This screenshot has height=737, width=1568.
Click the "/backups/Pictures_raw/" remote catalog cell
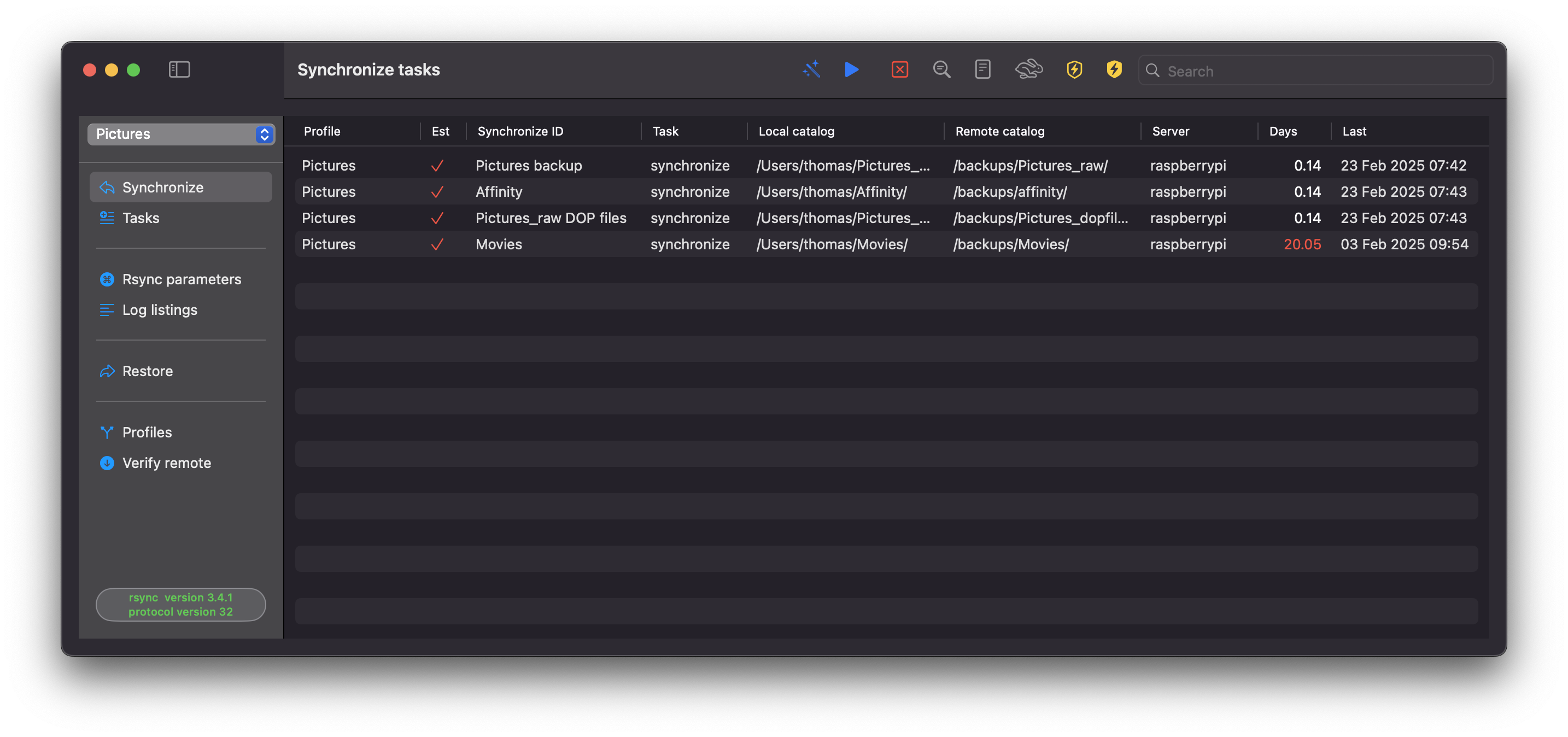coord(1030,166)
